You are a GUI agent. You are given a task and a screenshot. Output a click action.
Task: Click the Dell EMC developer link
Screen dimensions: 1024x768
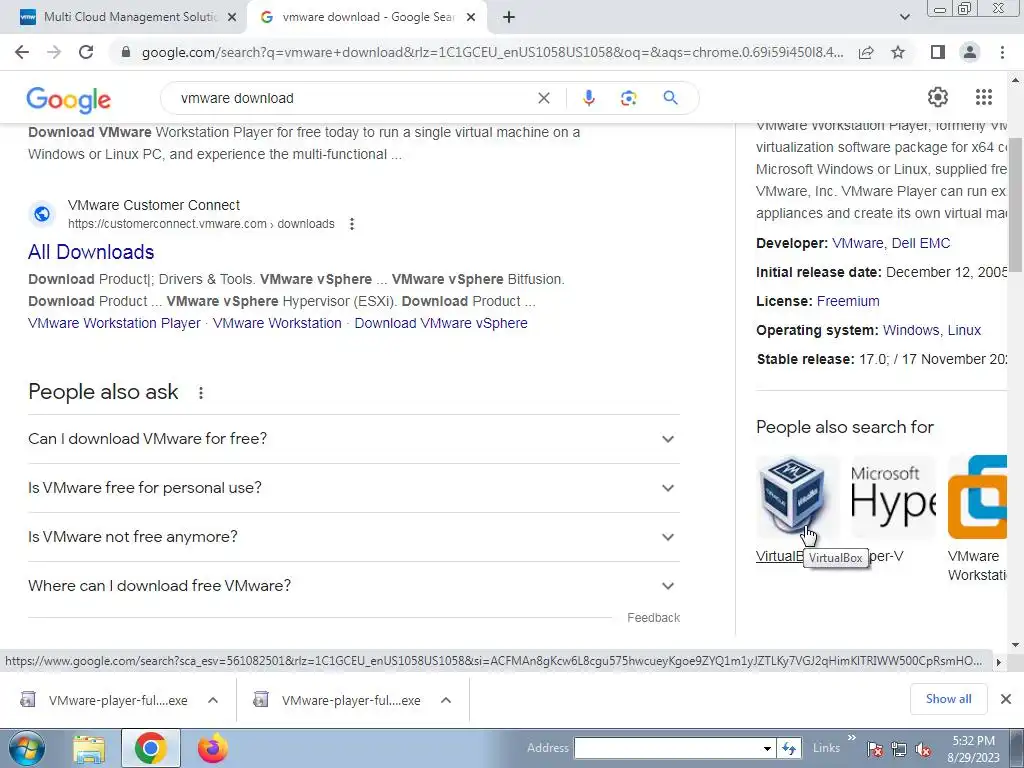point(920,243)
